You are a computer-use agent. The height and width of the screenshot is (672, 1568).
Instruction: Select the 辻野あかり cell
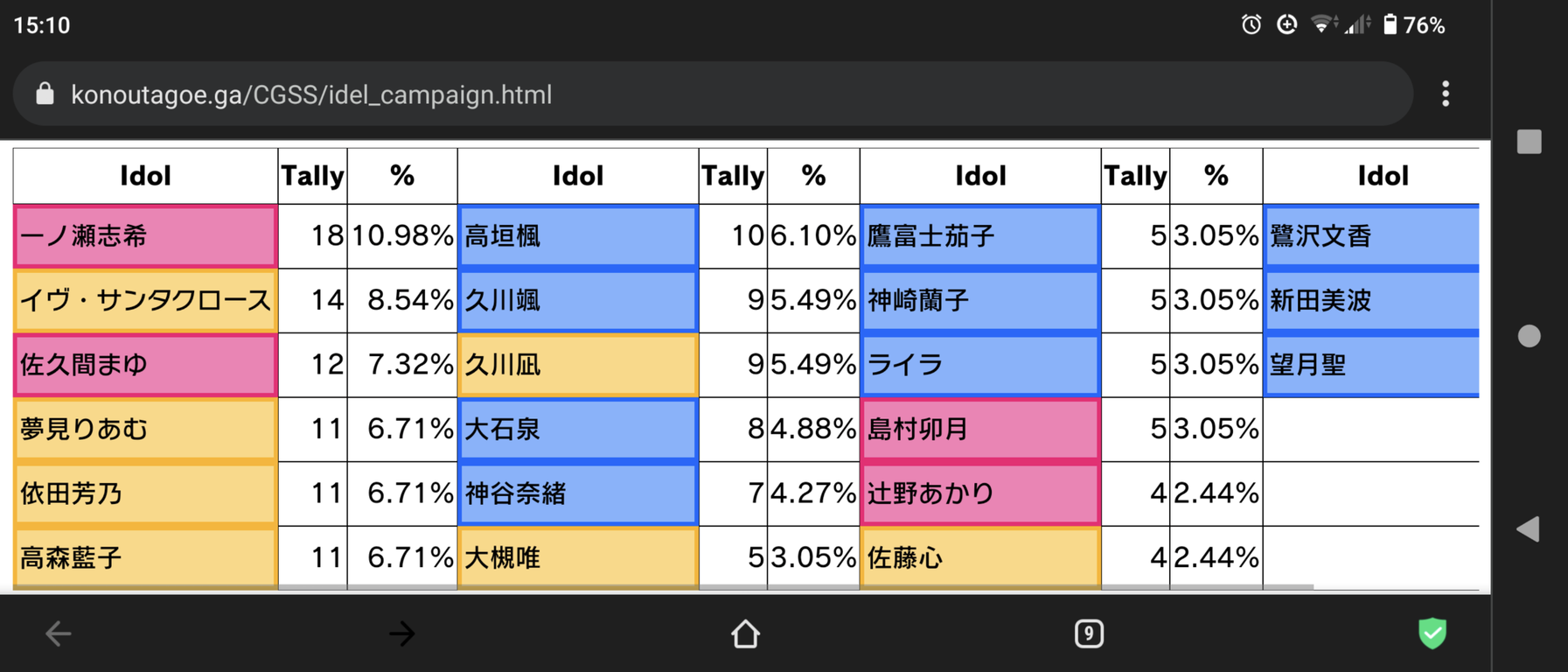(980, 493)
